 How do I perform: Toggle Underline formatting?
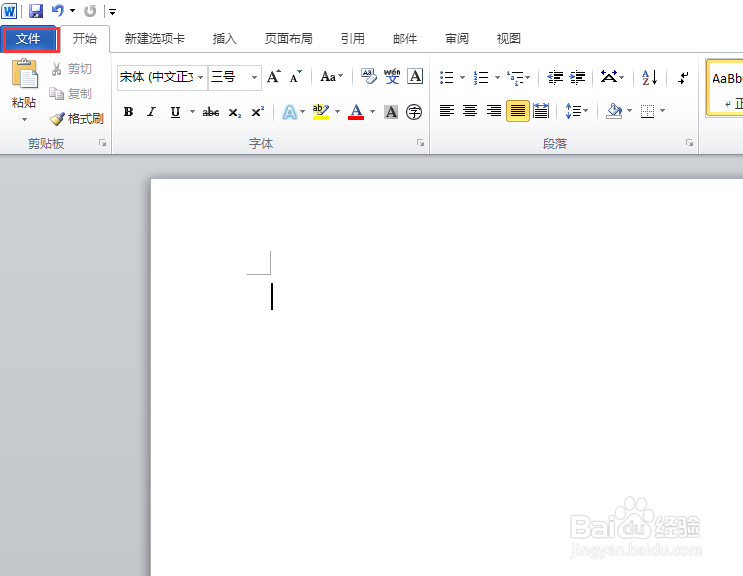[175, 112]
